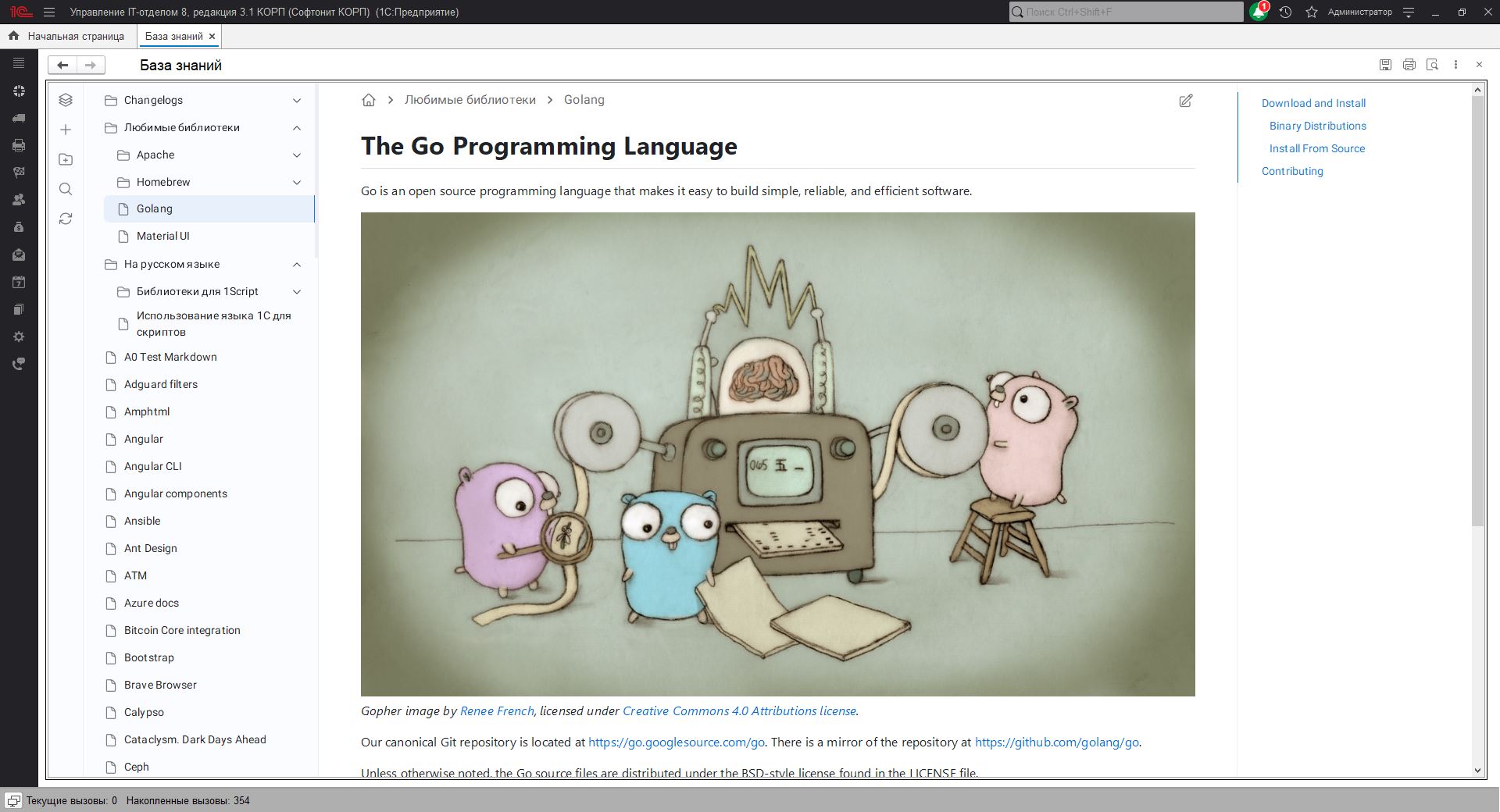The image size is (1500, 812).
Task: Expand the Homebrew folder chevron
Action: coord(297,183)
